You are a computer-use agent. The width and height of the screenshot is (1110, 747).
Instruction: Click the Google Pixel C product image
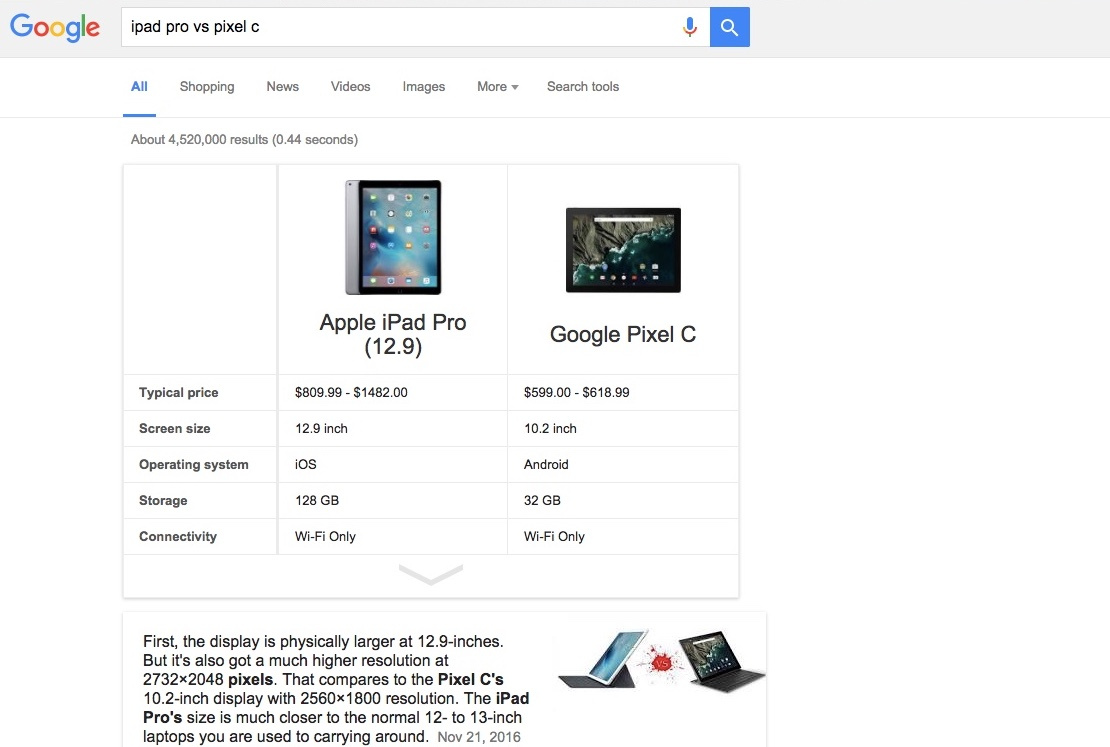623,250
